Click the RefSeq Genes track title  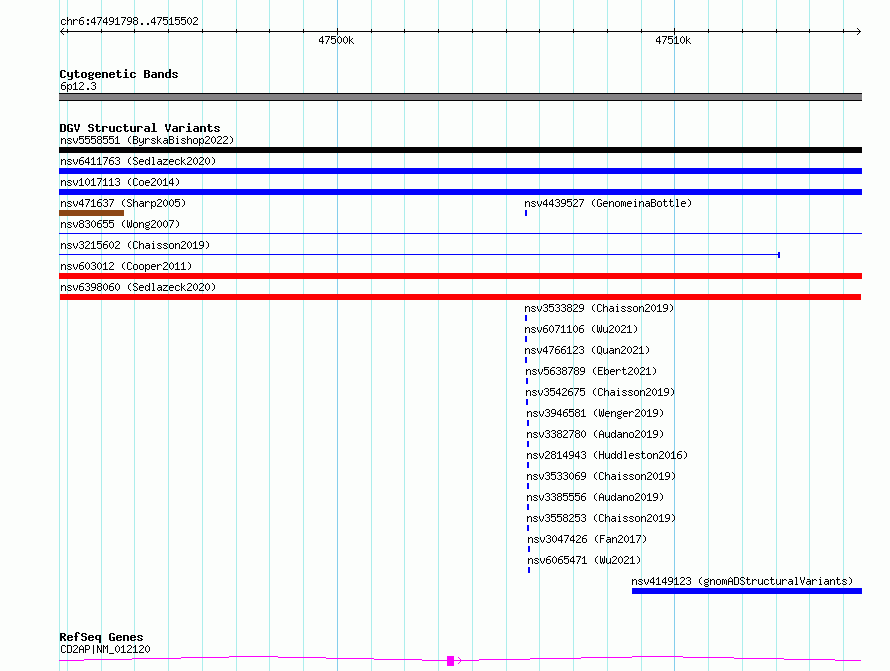101,637
